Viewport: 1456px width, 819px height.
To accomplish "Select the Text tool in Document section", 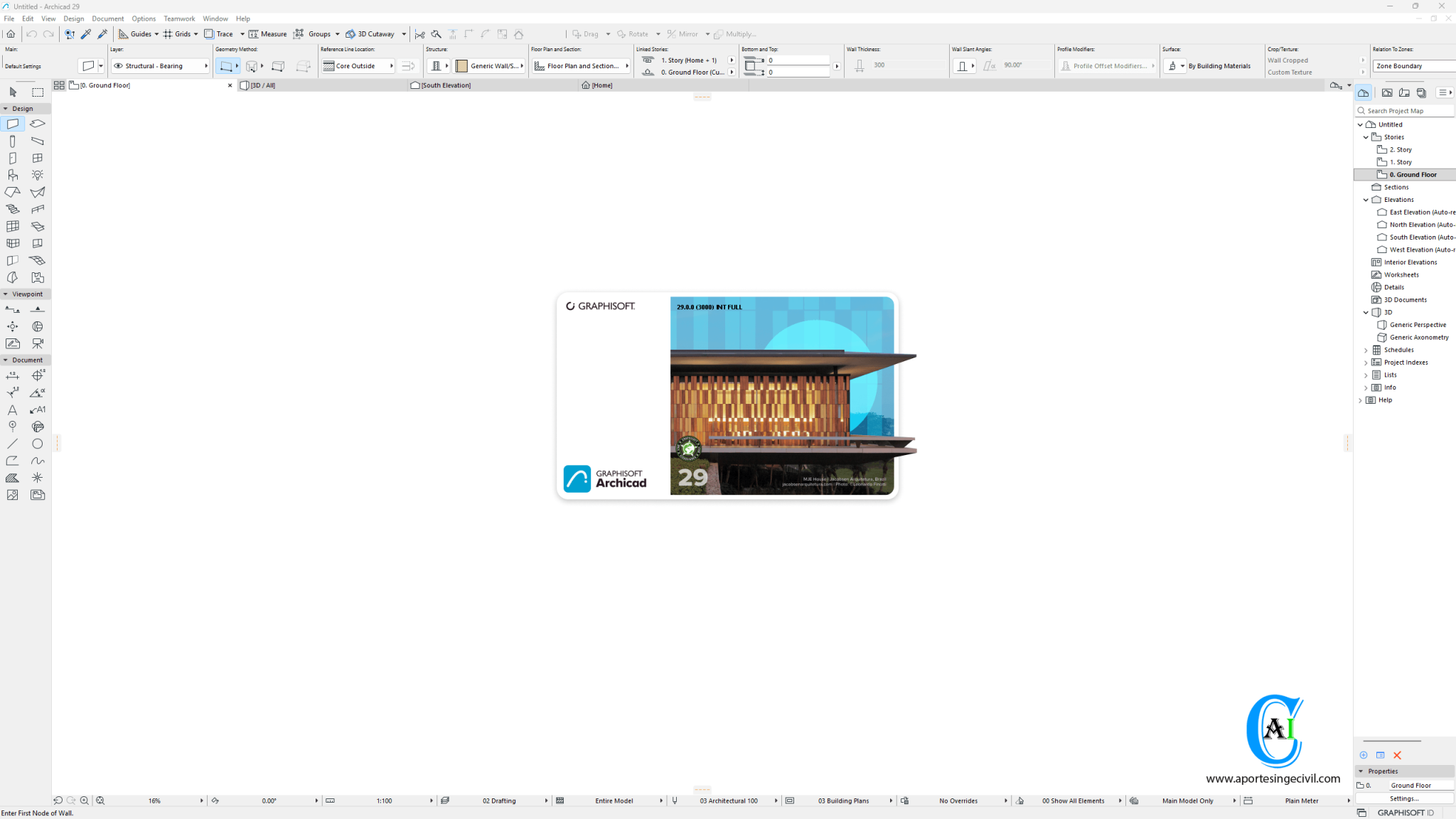I will pyautogui.click(x=12, y=409).
